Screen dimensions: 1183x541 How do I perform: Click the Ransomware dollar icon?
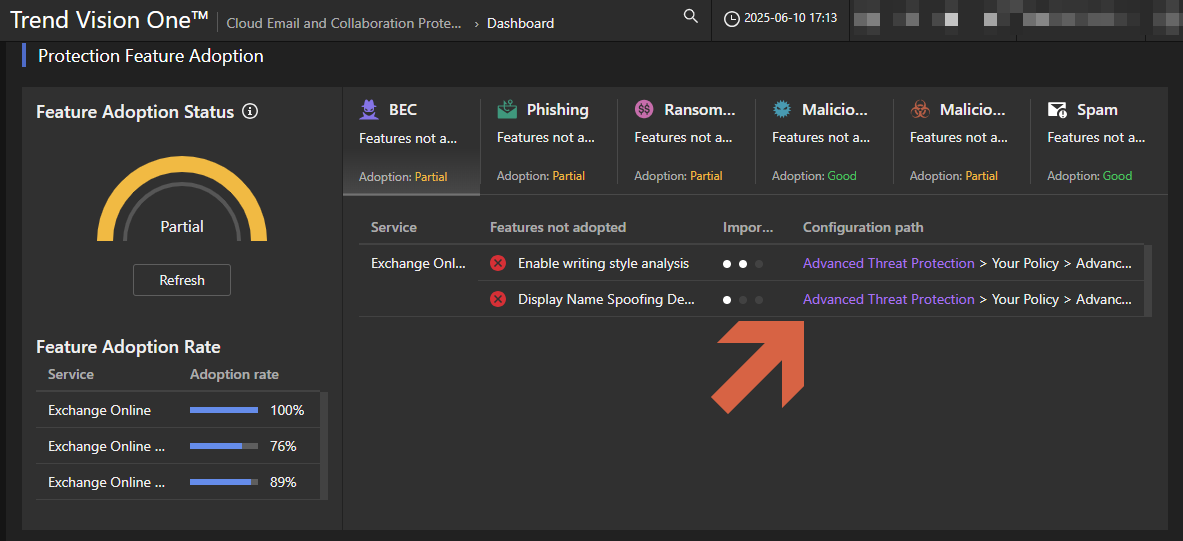(645, 110)
